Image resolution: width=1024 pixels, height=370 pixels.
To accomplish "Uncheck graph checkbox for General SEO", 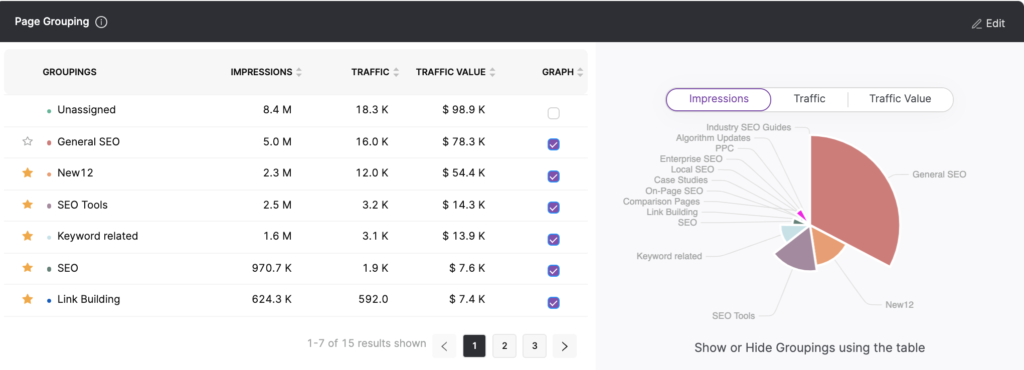I will tap(554, 145).
